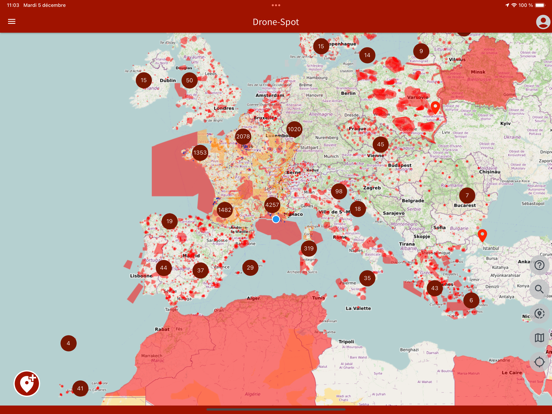Tap the Tripoli city label
Image resolution: width=552 pixels, height=414 pixels.
(x=346, y=341)
